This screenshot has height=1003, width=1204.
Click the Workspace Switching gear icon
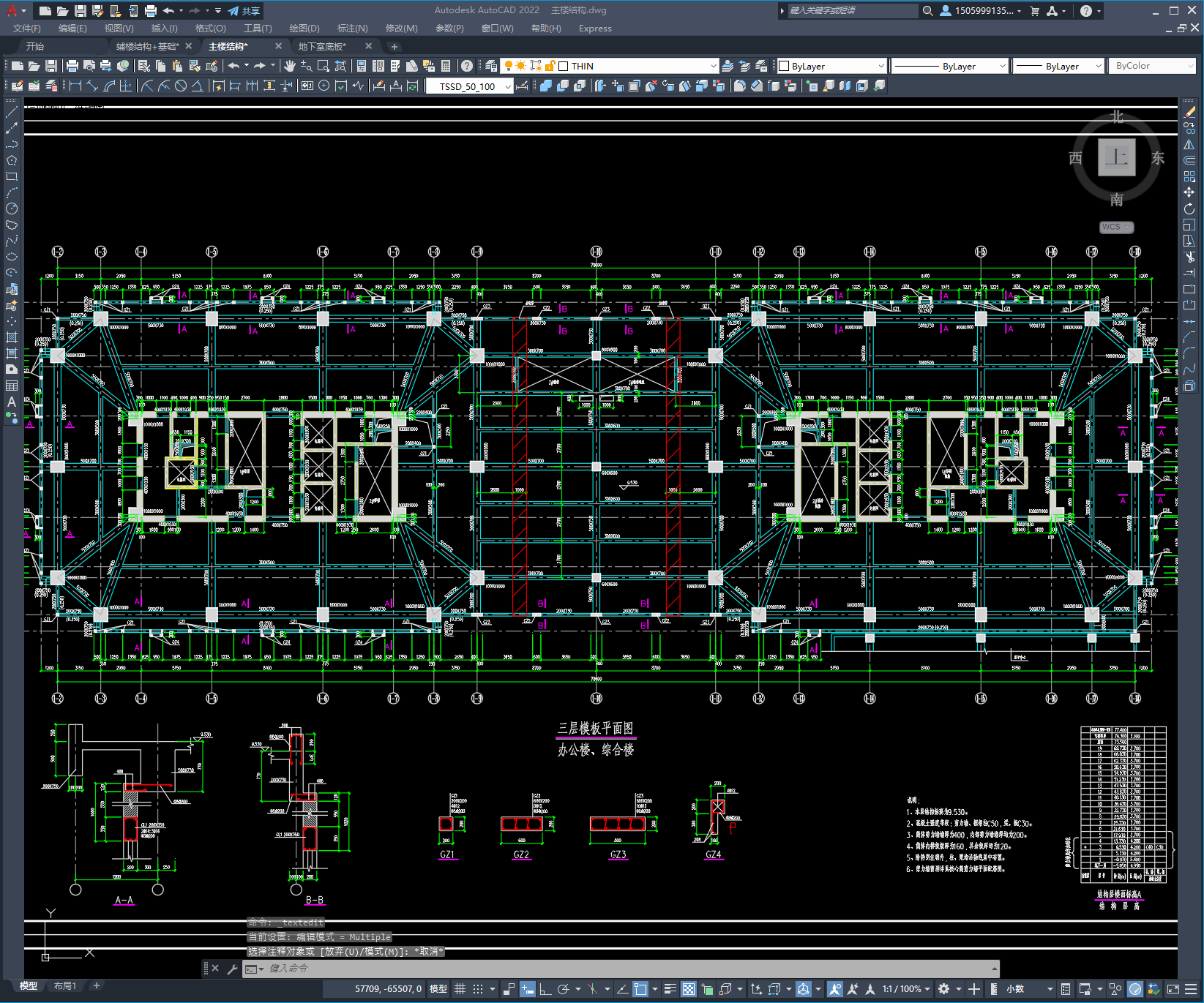(x=944, y=989)
